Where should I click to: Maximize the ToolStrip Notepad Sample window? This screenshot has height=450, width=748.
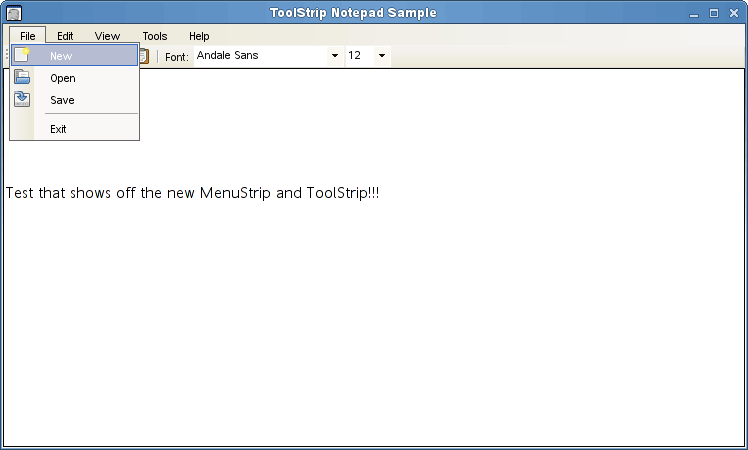click(x=713, y=14)
